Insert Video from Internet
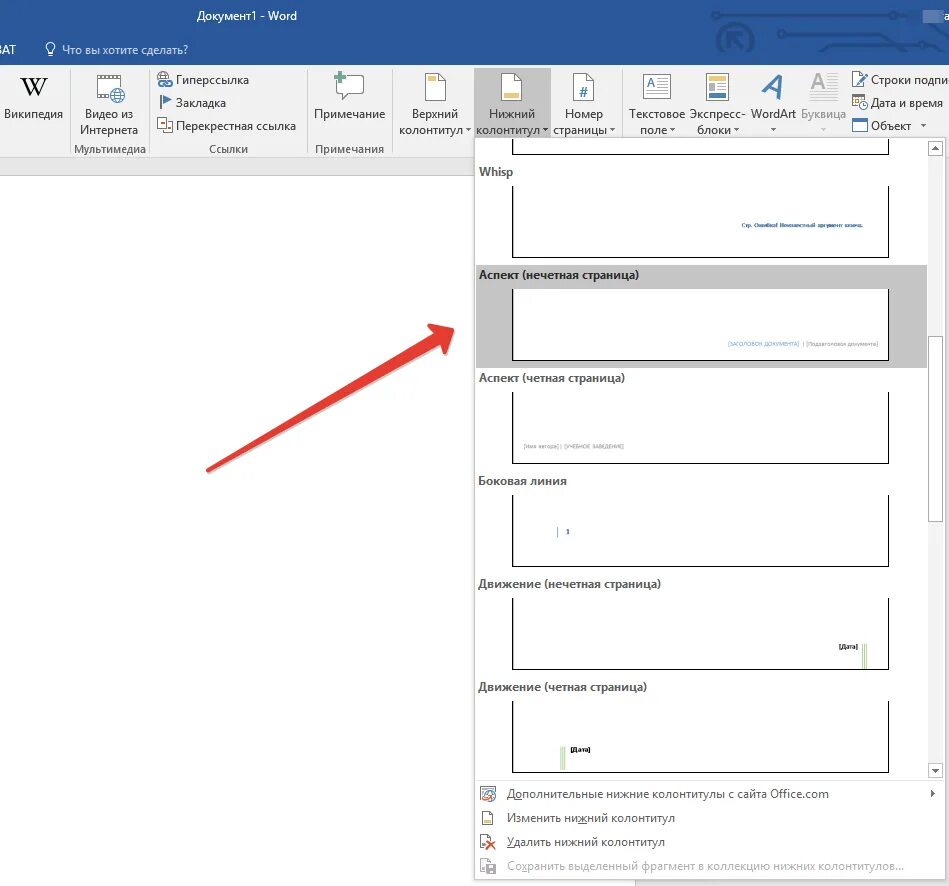 pyautogui.click(x=109, y=105)
